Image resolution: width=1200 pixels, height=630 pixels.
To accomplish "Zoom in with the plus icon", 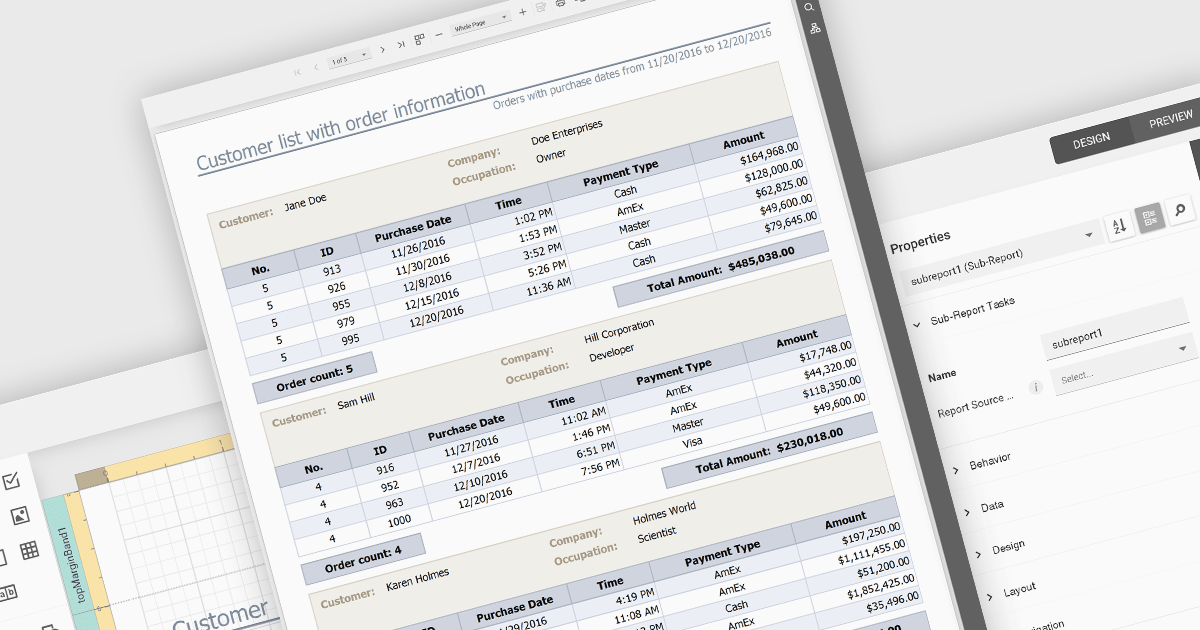I will [522, 13].
